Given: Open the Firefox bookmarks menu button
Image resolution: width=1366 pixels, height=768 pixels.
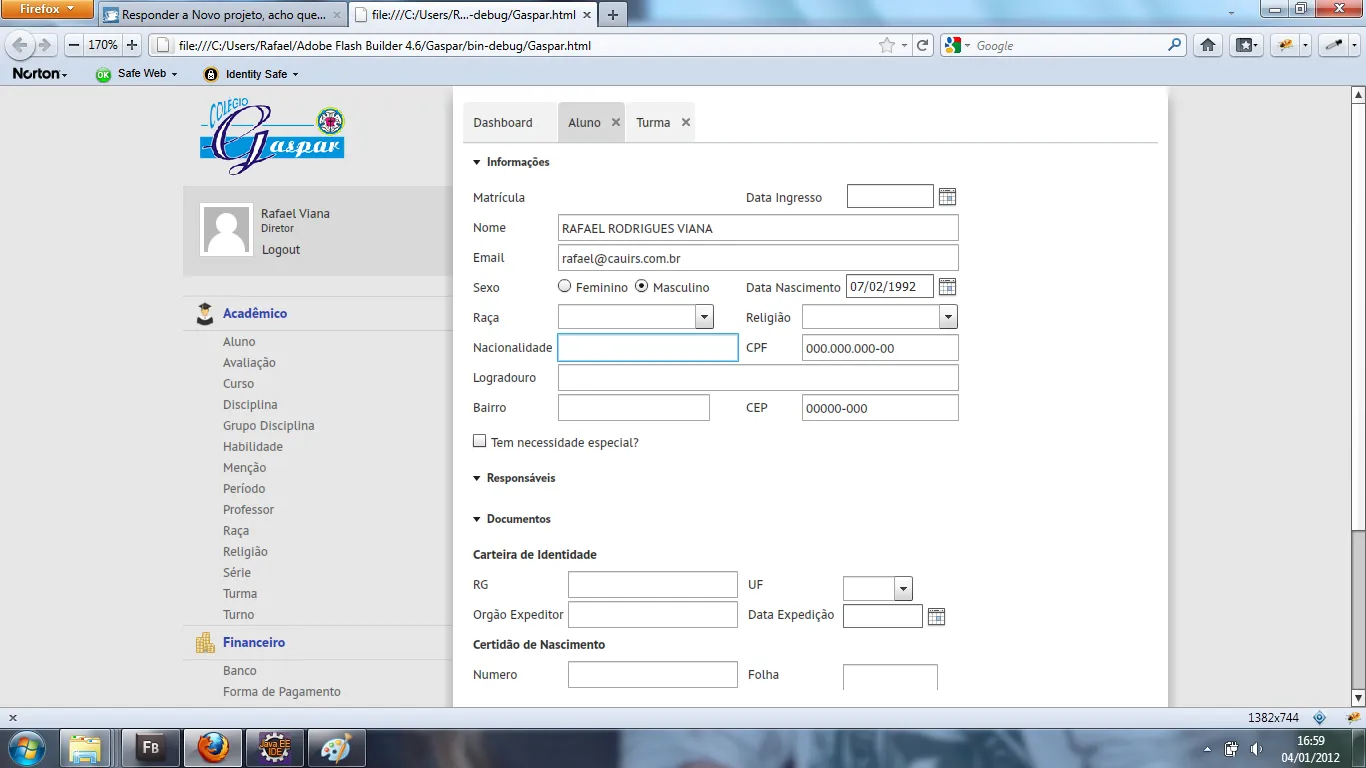Looking at the screenshot, I should click(1245, 45).
